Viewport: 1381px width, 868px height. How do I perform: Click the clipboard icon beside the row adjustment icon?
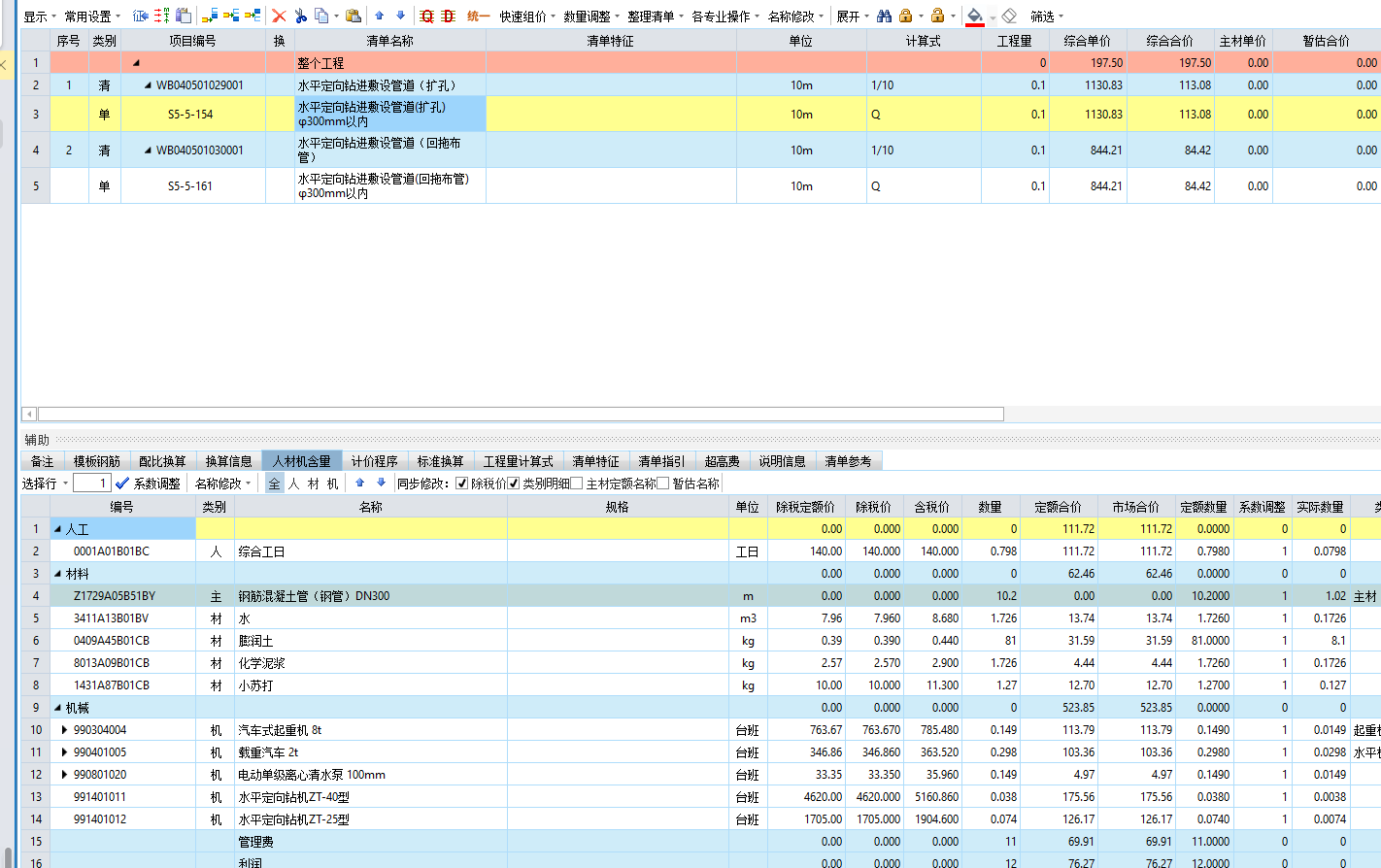pos(184,16)
